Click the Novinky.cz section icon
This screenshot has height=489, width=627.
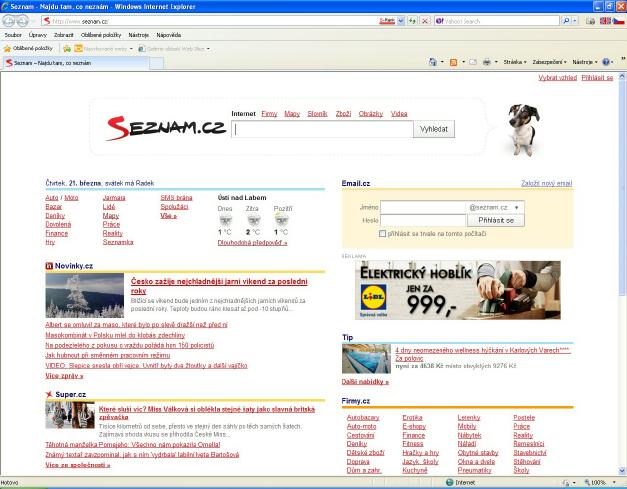(x=49, y=266)
